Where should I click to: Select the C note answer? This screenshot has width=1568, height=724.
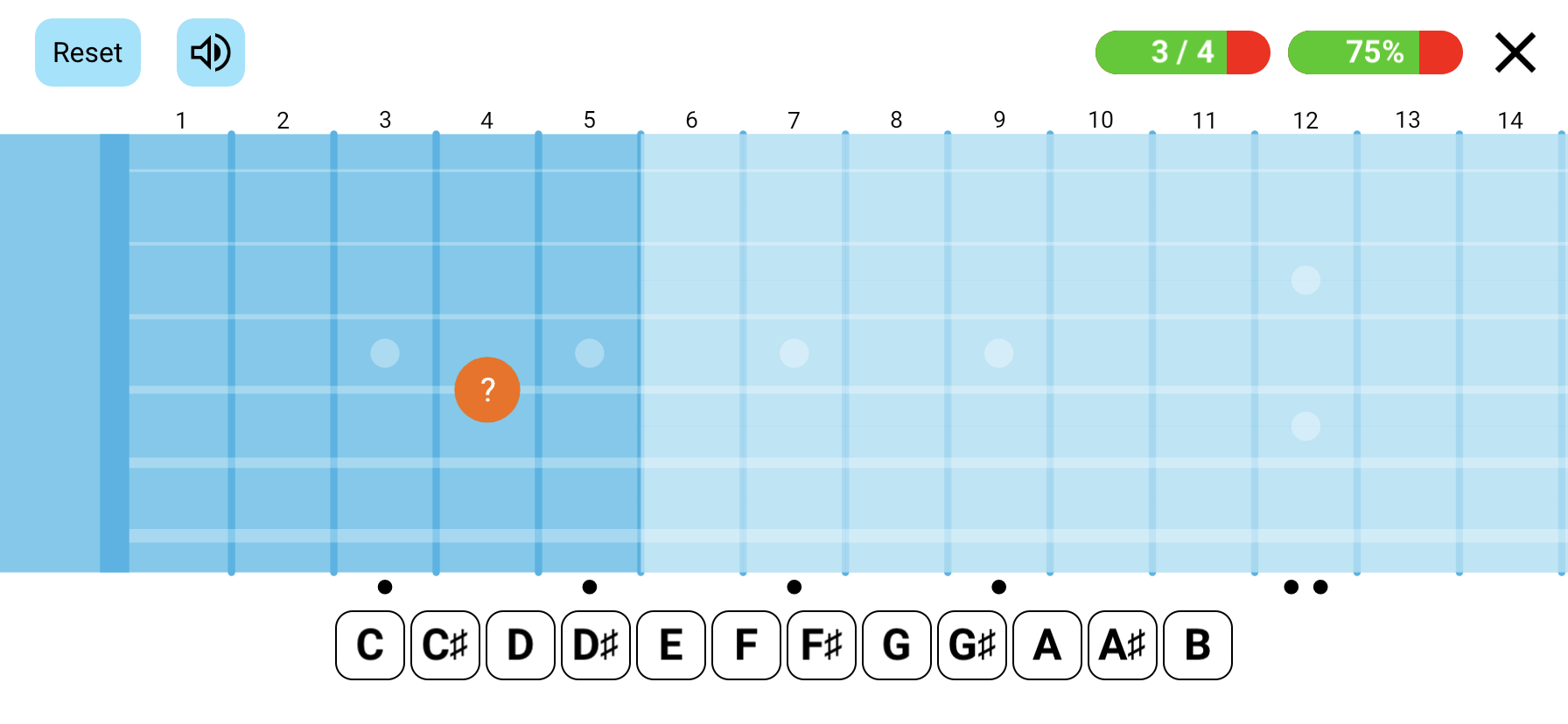[370, 645]
